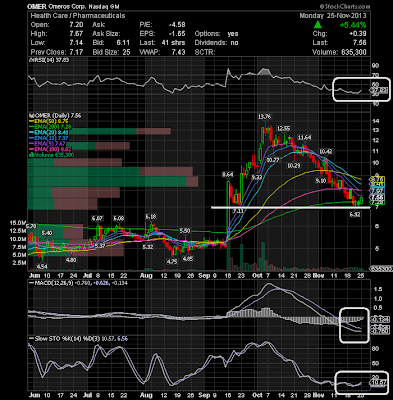Viewport: 393px width, 400px height.
Task: Select the Open 7.20 value
Action: pyautogui.click(x=76, y=25)
